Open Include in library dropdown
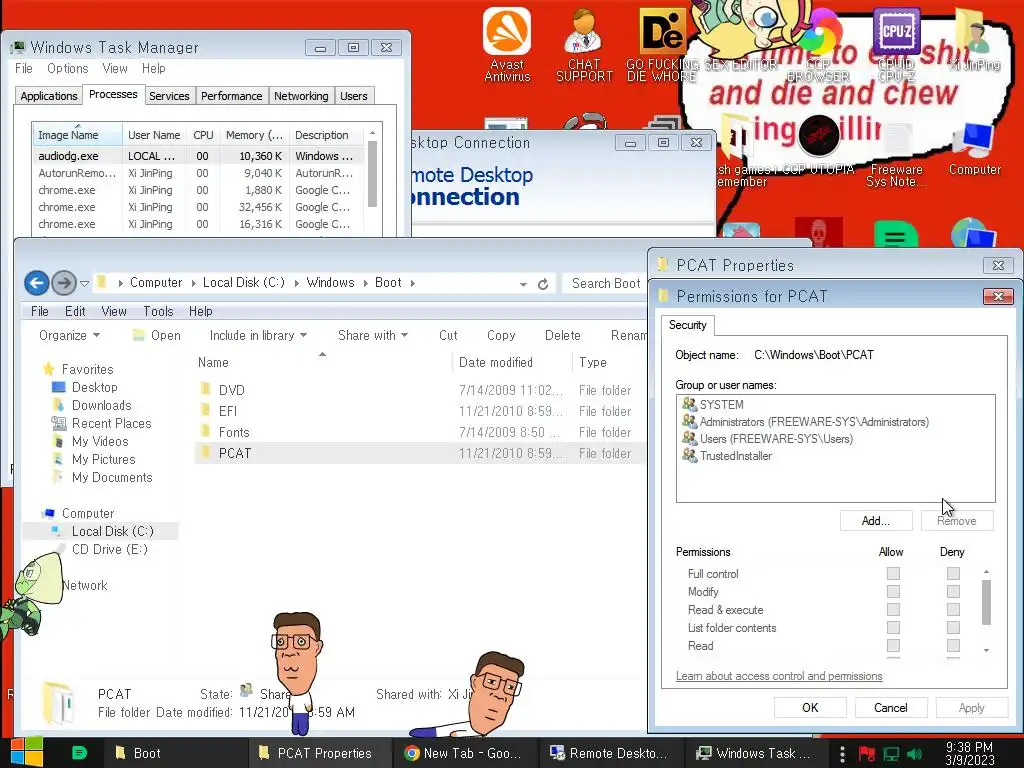Screen dimensions: 1024x768 [x=258, y=335]
